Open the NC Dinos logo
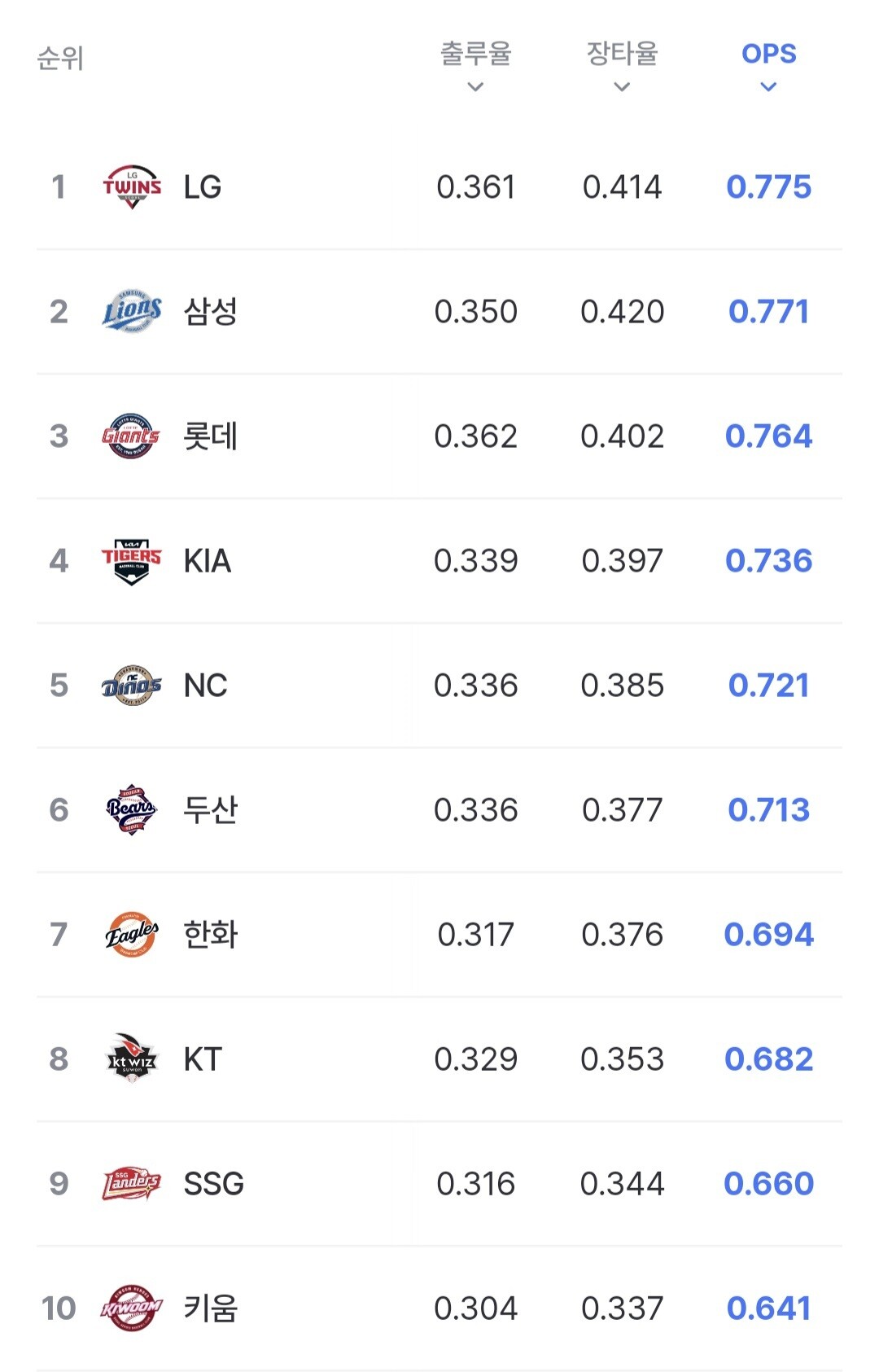 click(x=131, y=686)
